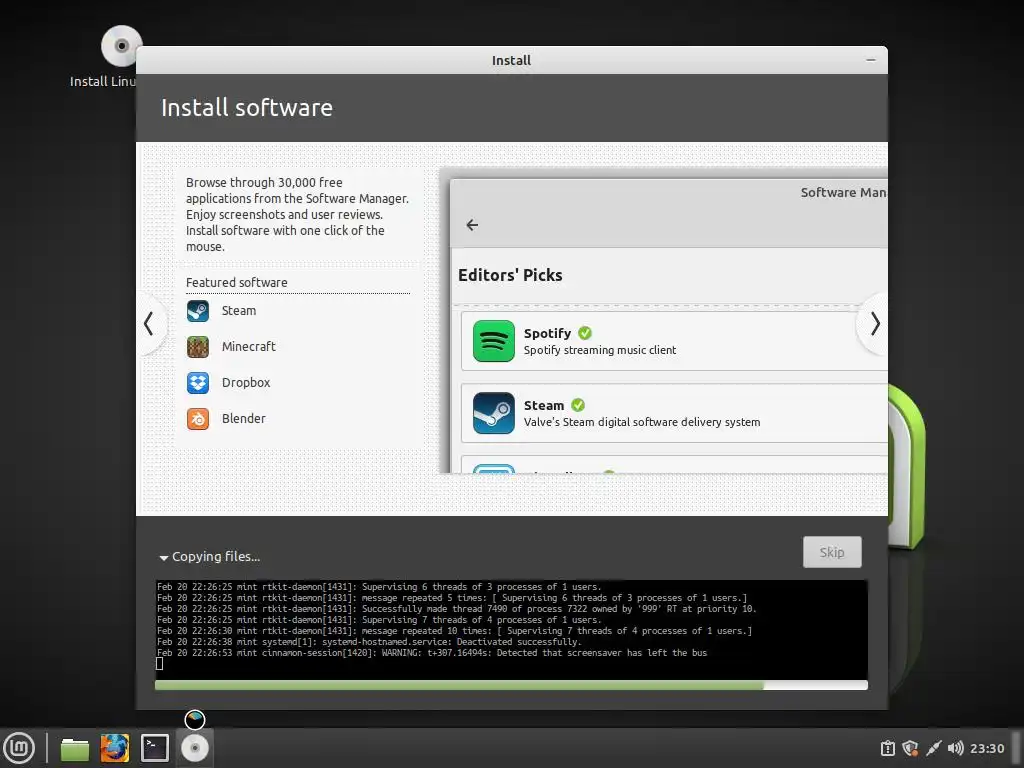1024x768 pixels.
Task: Click the Spotify icon in Editors' Picks
Action: pyautogui.click(x=494, y=341)
